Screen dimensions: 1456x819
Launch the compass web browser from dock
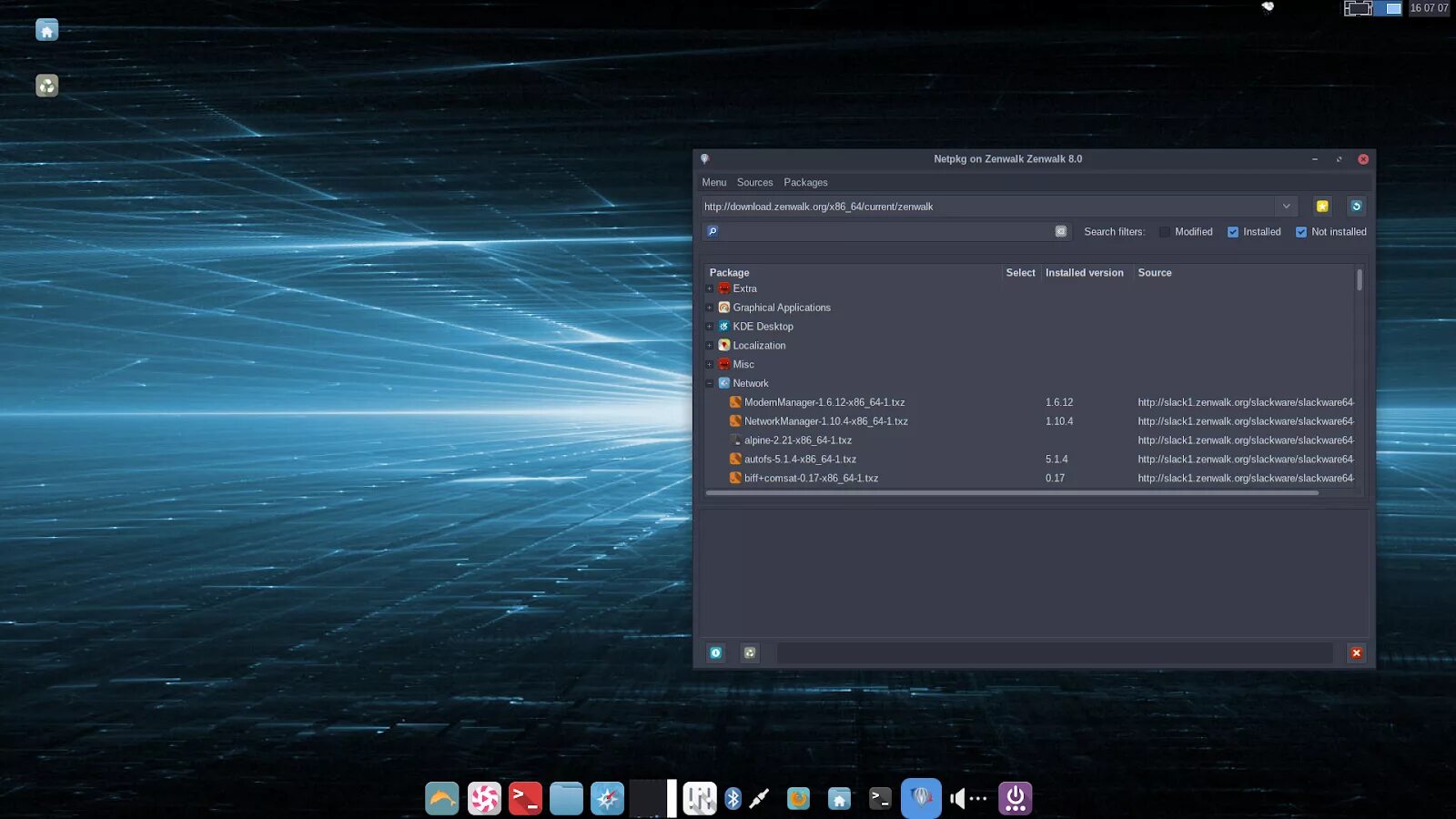tap(607, 799)
